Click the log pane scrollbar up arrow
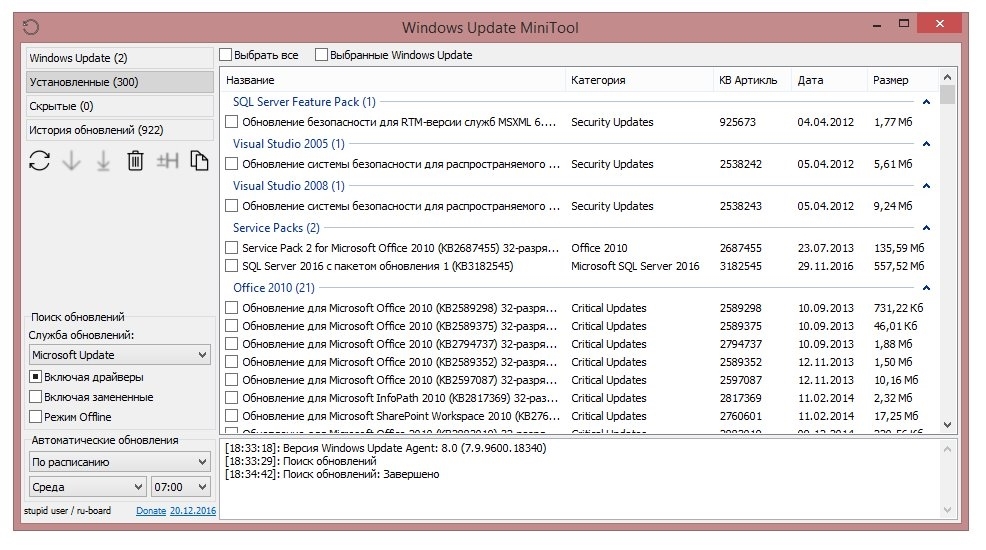The image size is (986, 550). (948, 449)
